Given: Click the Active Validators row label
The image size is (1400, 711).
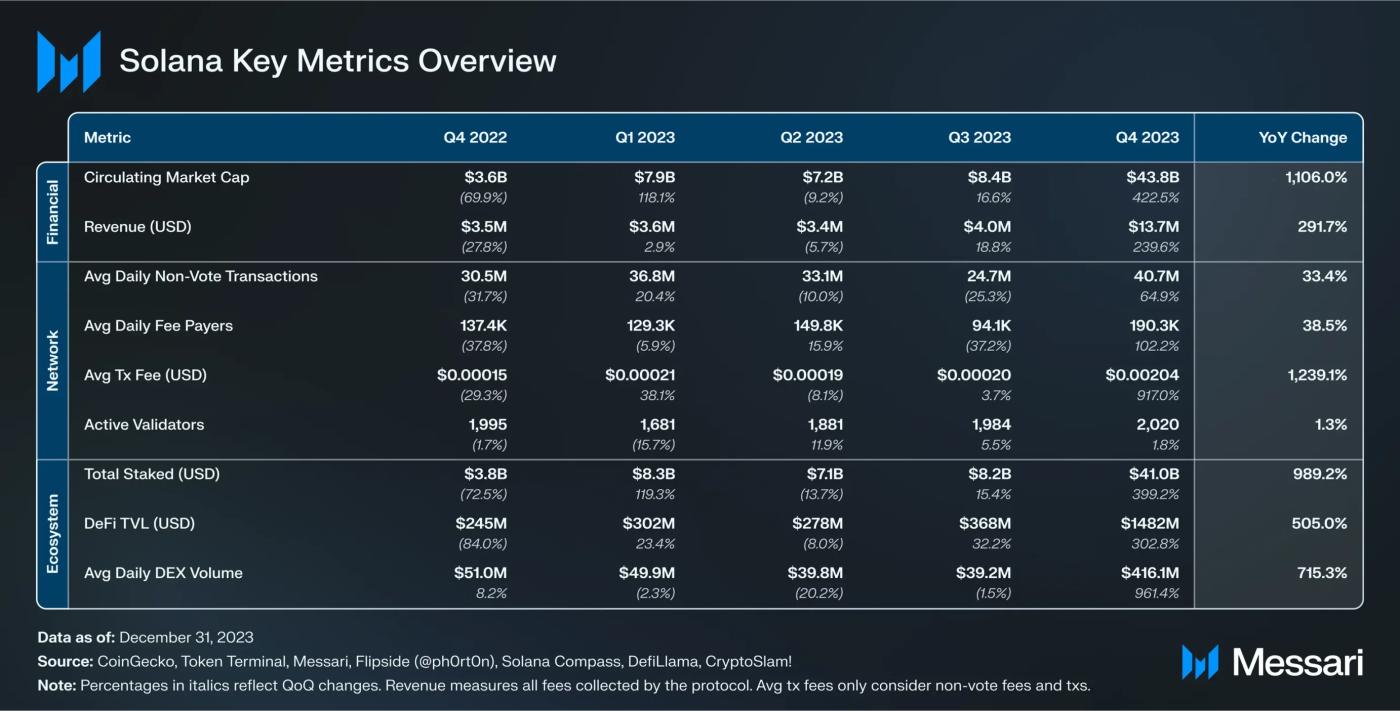Looking at the screenshot, I should coord(144,425).
